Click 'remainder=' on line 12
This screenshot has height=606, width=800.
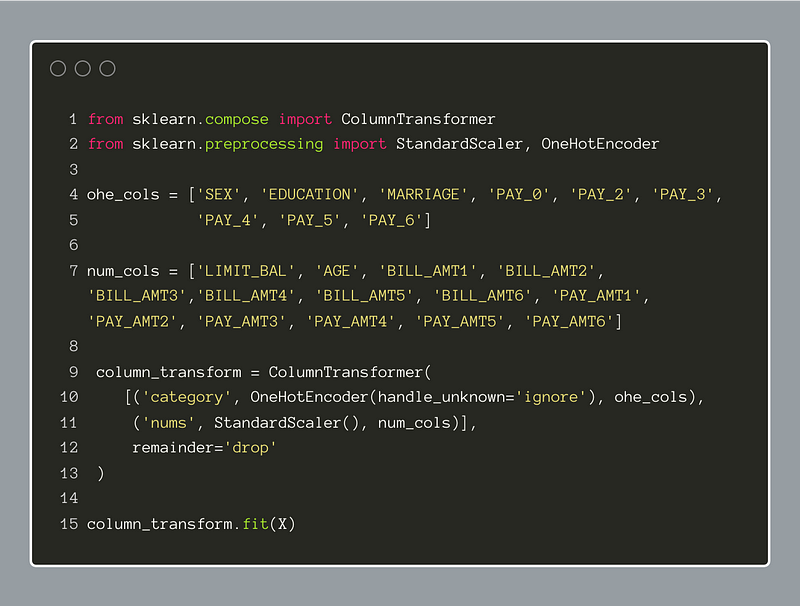[x=178, y=448]
